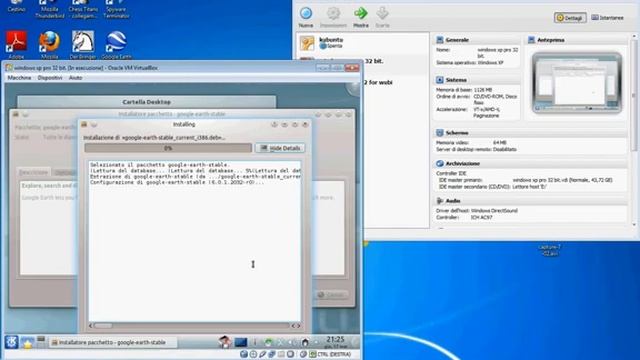This screenshot has width=640, height=360.
Task: Open the KDE application launcher menu
Action: pyautogui.click(x=11, y=342)
